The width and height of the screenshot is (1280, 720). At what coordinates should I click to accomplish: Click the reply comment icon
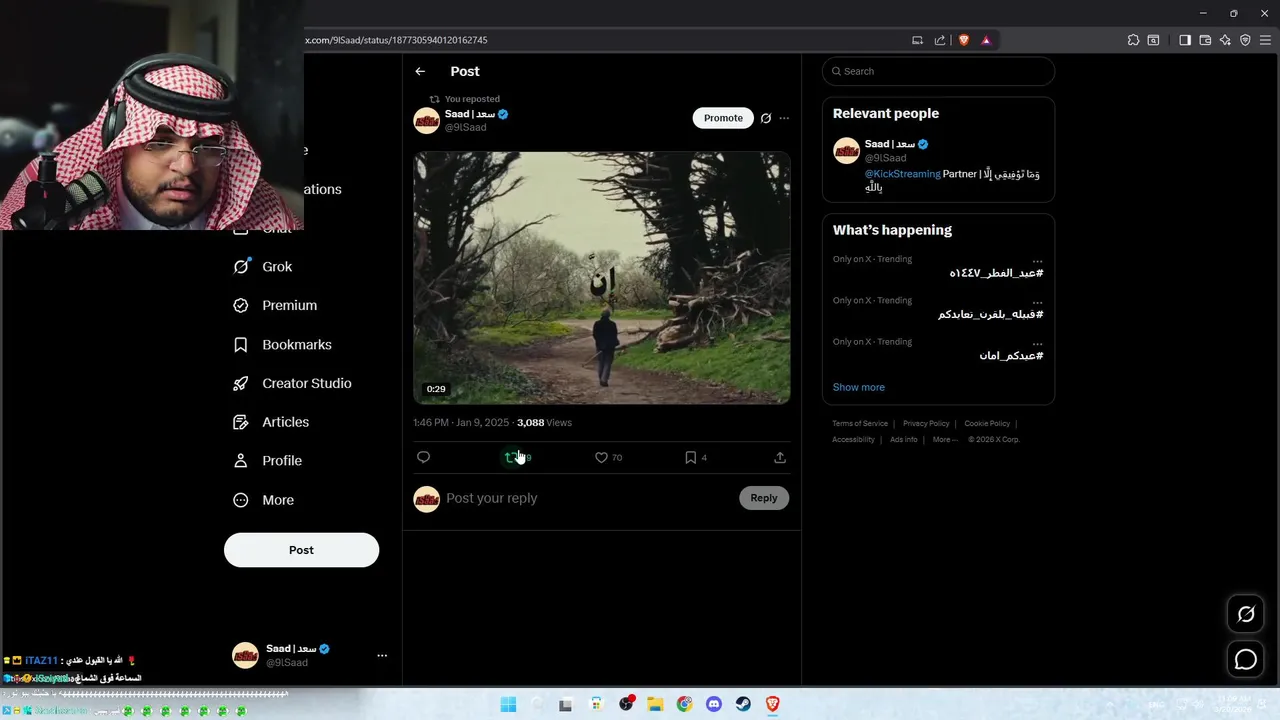pos(423,457)
